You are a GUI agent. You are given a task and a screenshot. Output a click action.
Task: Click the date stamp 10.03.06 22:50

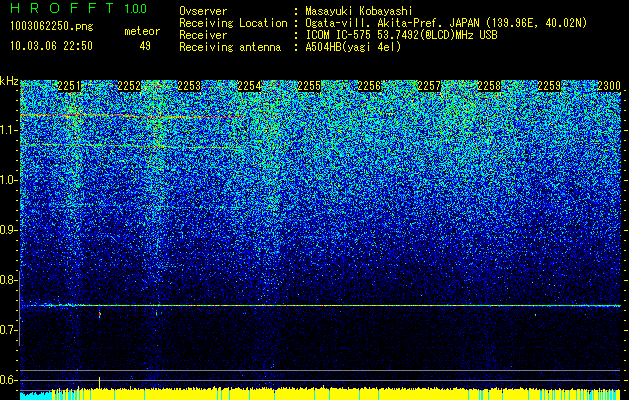pyautogui.click(x=51, y=46)
